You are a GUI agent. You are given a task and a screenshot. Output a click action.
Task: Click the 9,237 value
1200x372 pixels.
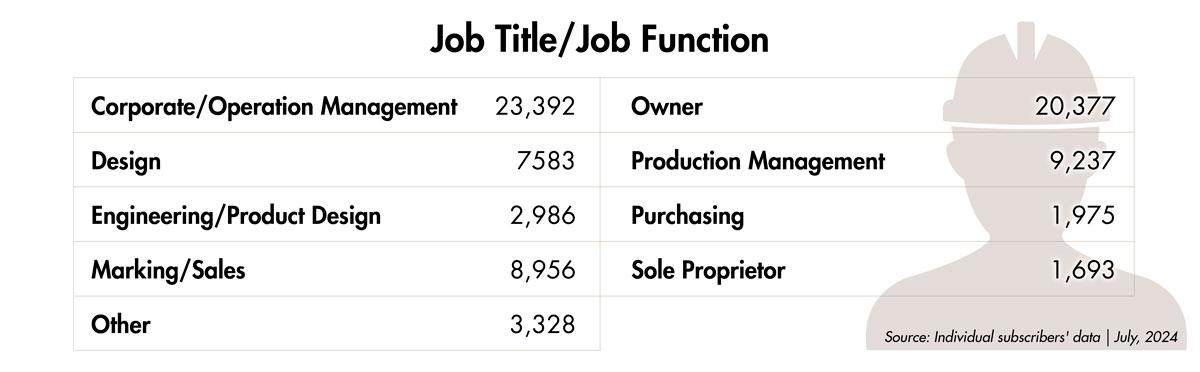1081,161
